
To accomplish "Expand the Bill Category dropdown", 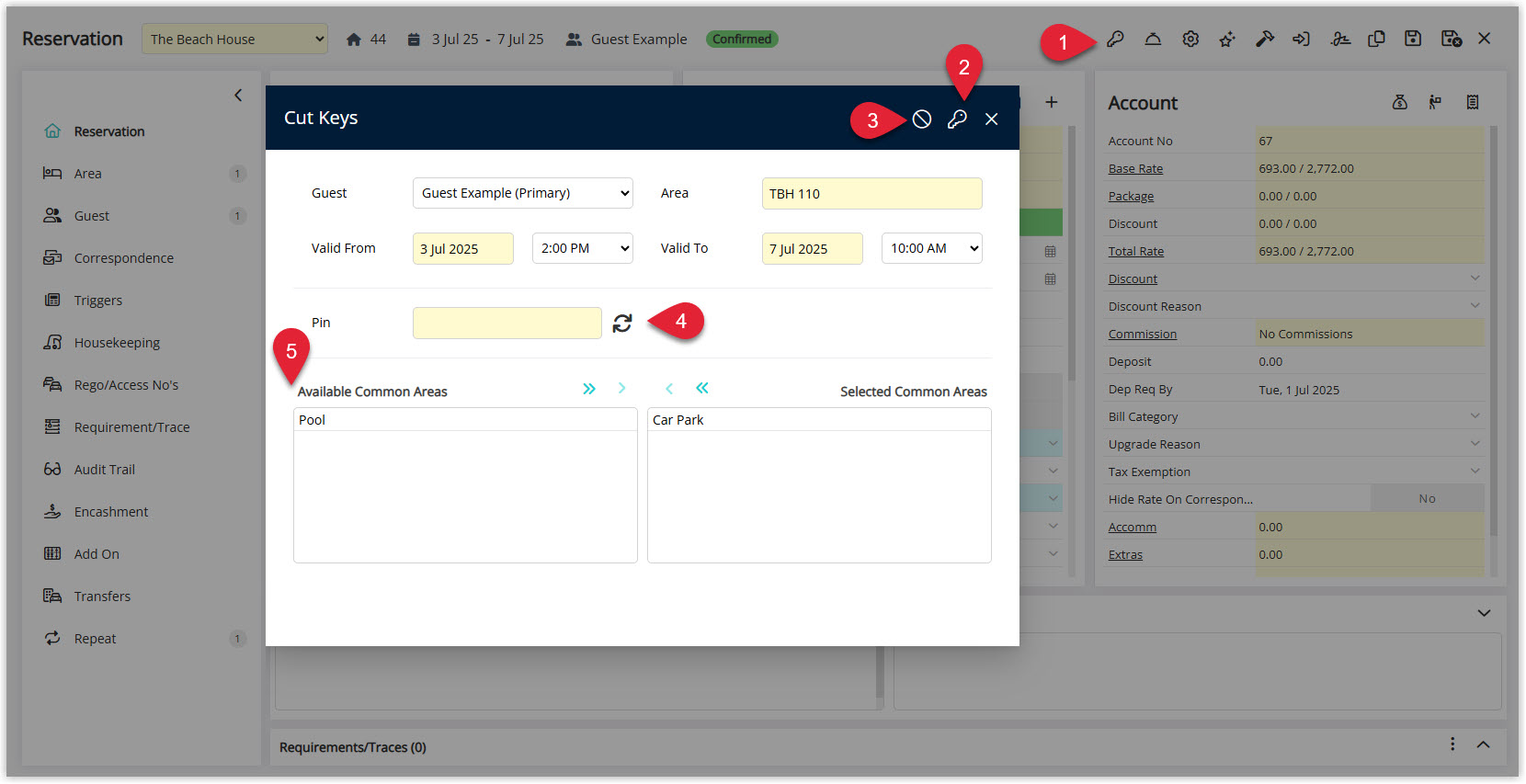I will coord(1475,416).
